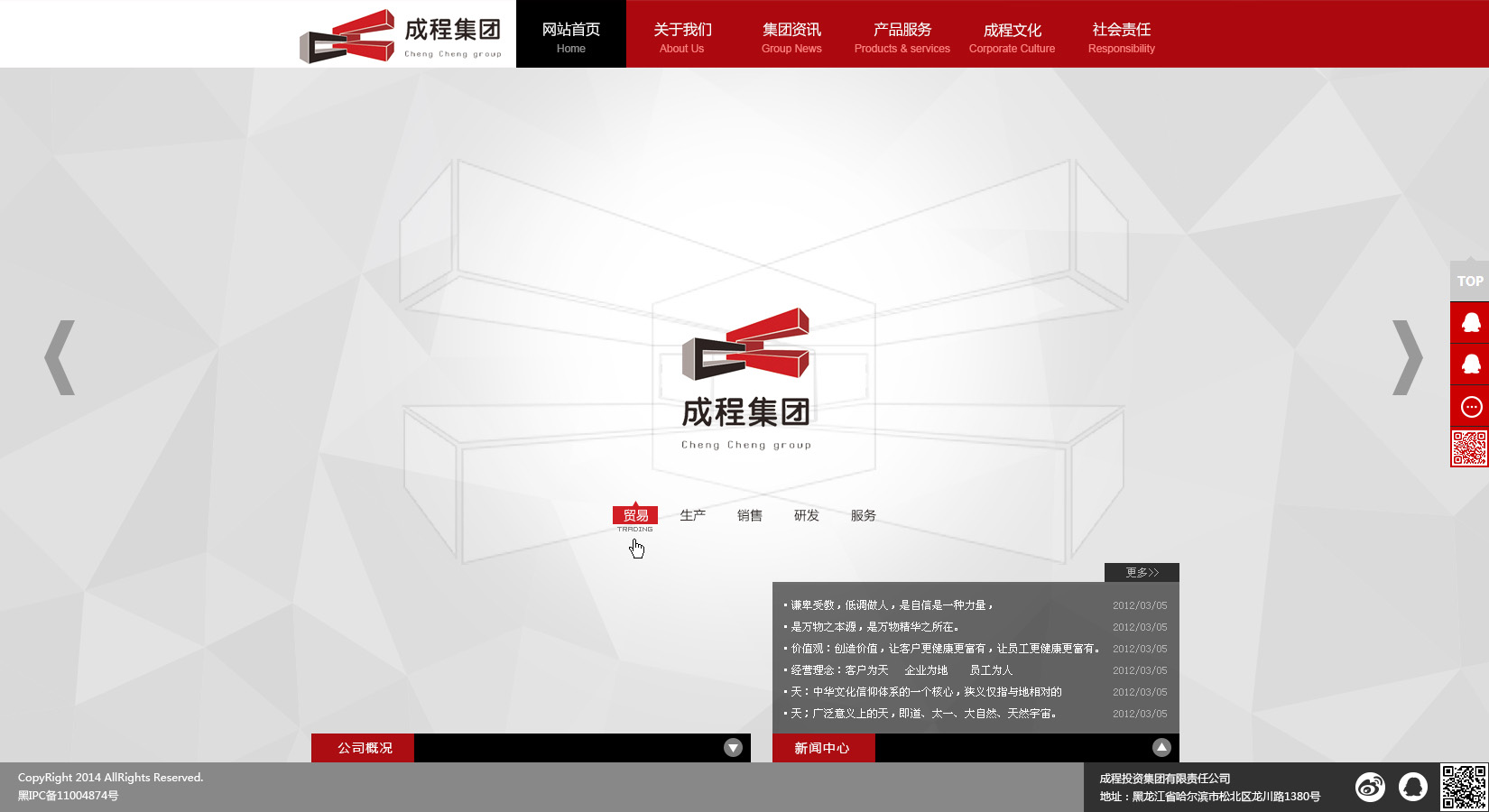Screen dimensions: 1489x812
Task: Click the 成程投资集团有限责任公司 company name
Action: click(1165, 779)
